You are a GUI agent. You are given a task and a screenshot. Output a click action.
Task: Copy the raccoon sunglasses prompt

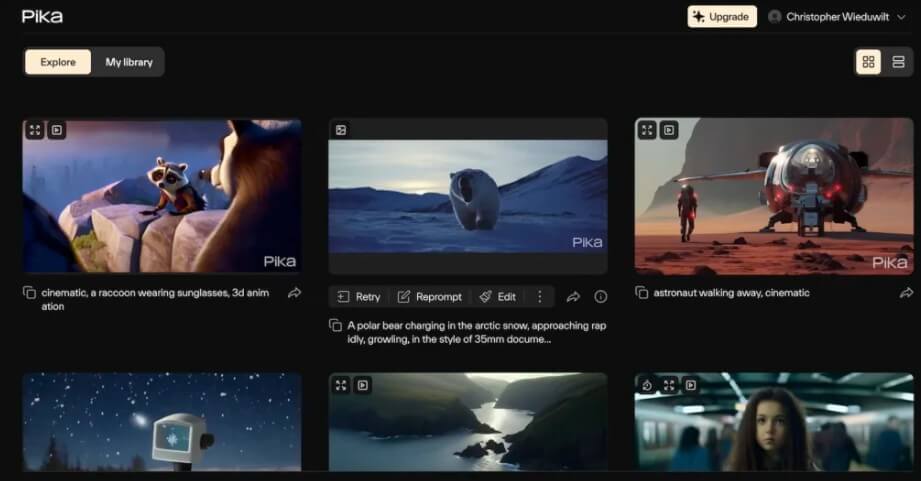click(x=29, y=292)
